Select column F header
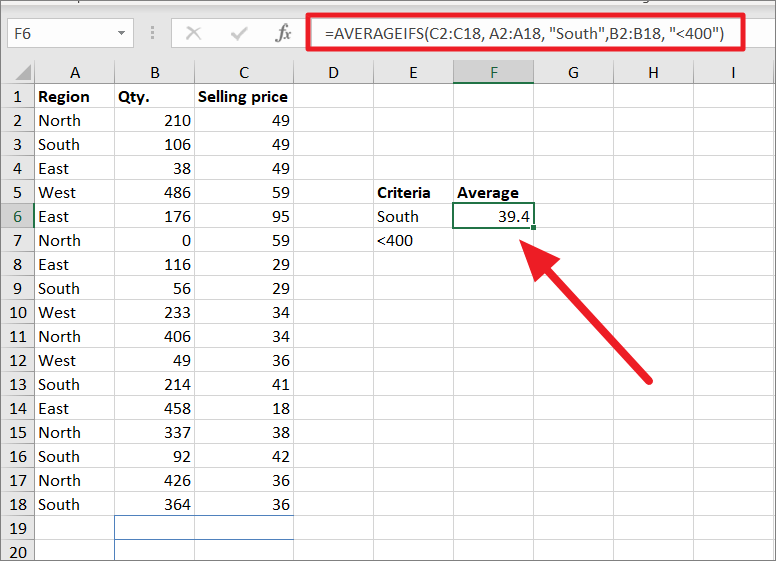 493,72
